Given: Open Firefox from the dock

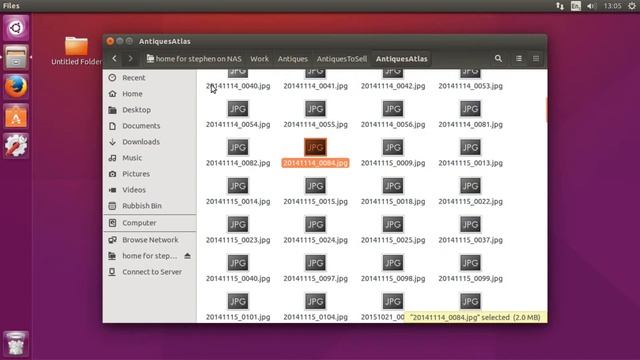Looking at the screenshot, I should [16, 87].
